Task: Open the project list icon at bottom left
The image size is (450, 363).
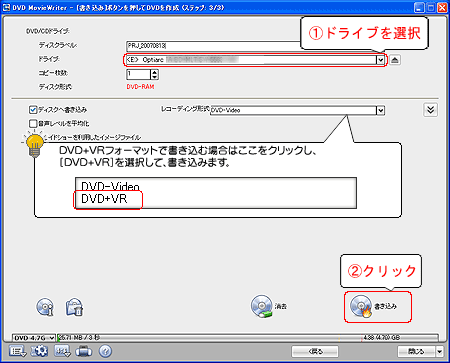Action: 17,351
